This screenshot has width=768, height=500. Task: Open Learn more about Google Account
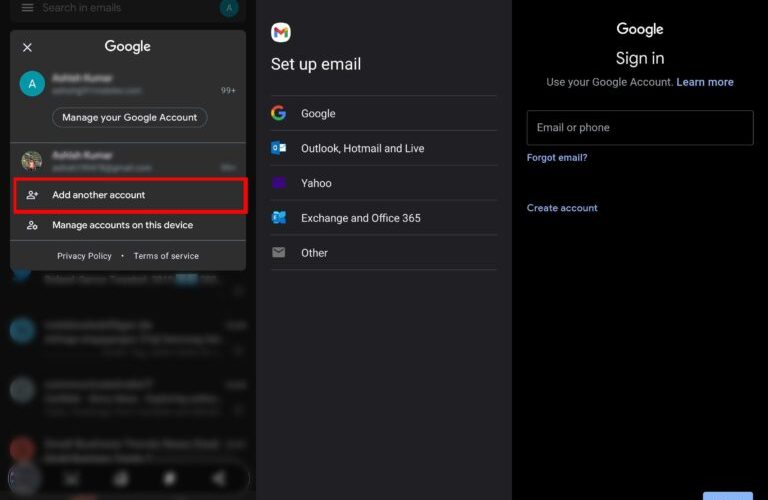704,82
